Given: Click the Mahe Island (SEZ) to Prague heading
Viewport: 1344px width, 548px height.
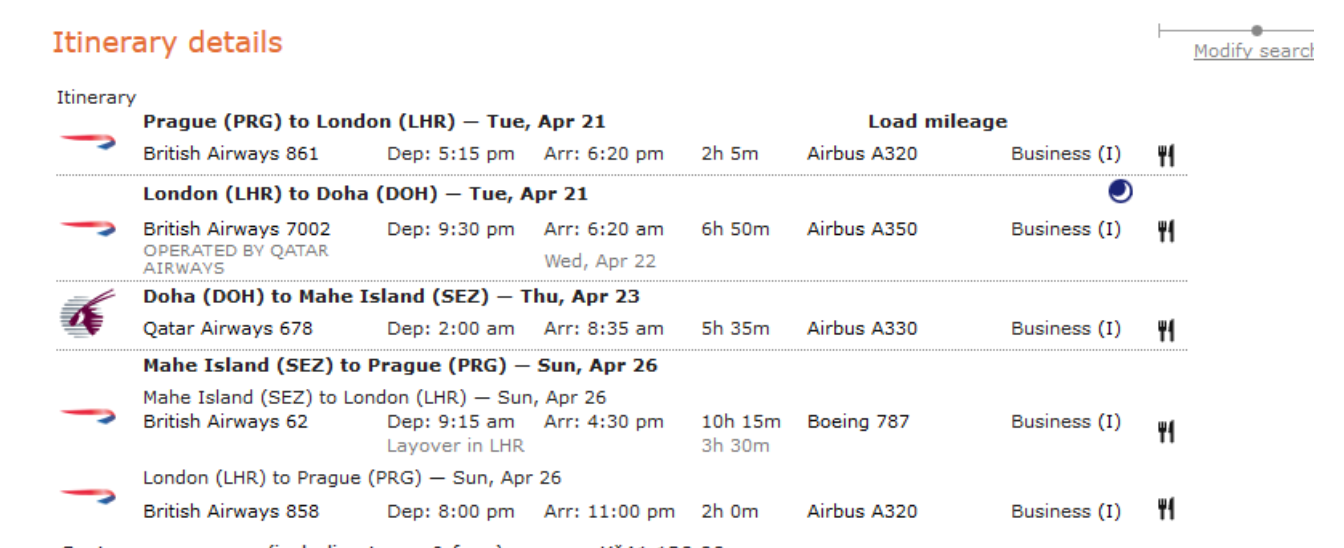Looking at the screenshot, I should tap(400, 365).
